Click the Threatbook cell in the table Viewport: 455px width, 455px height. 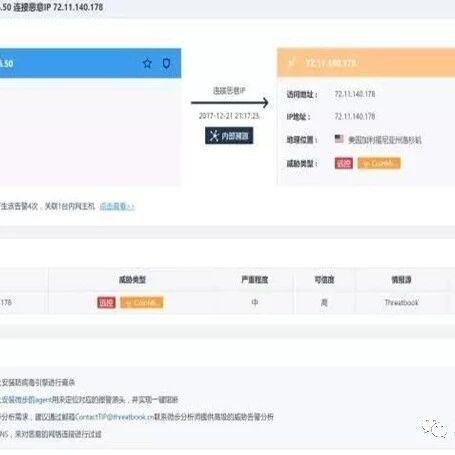tap(401, 303)
